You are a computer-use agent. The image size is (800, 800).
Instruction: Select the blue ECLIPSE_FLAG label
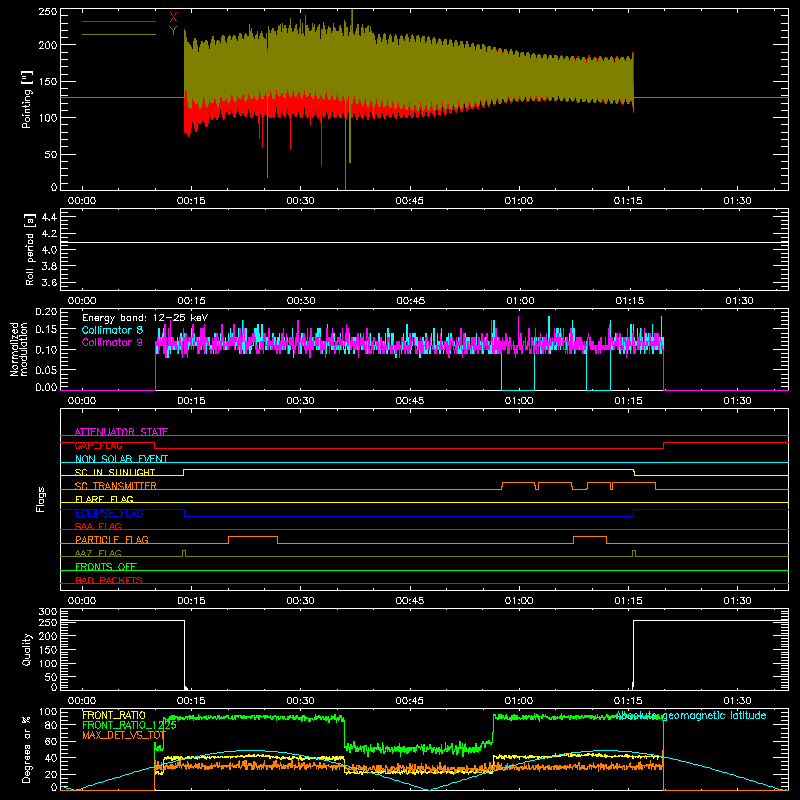109,513
